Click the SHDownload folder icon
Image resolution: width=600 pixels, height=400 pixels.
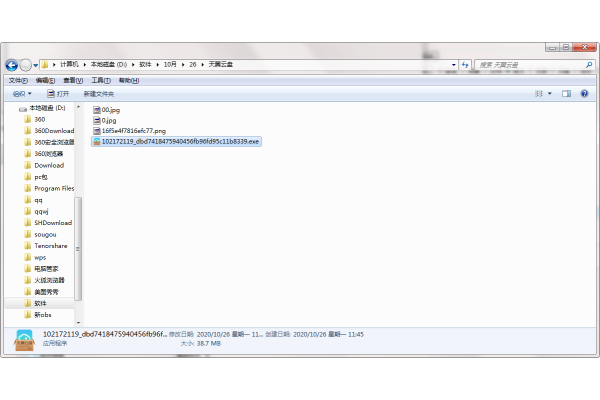[x=28, y=223]
